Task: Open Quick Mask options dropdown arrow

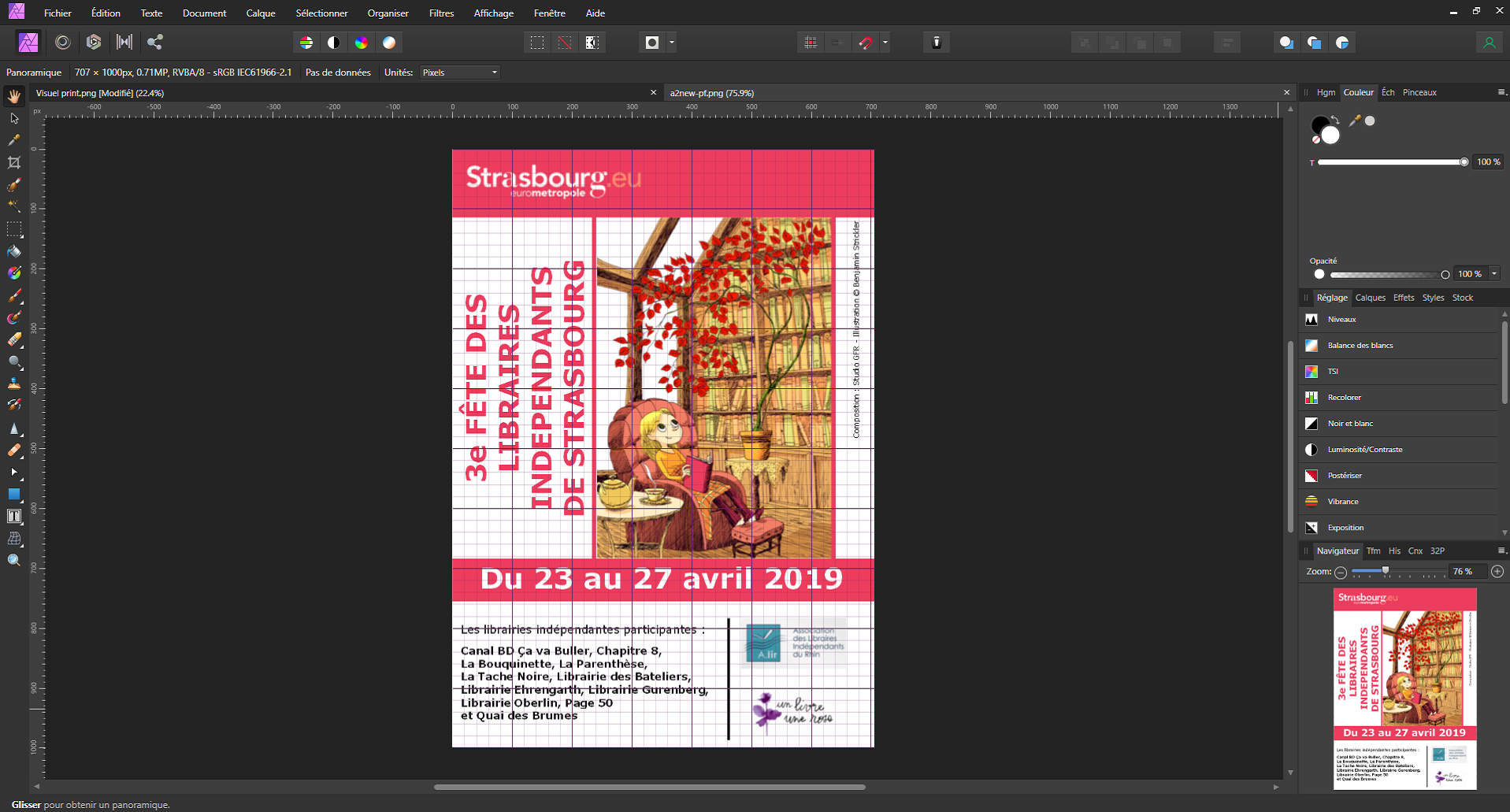Action: [x=672, y=43]
